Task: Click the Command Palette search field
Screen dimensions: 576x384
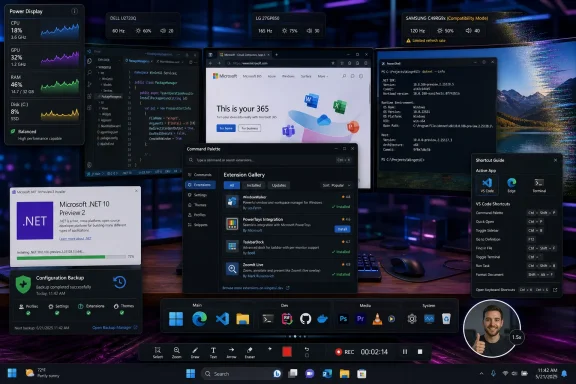Action: point(270,160)
